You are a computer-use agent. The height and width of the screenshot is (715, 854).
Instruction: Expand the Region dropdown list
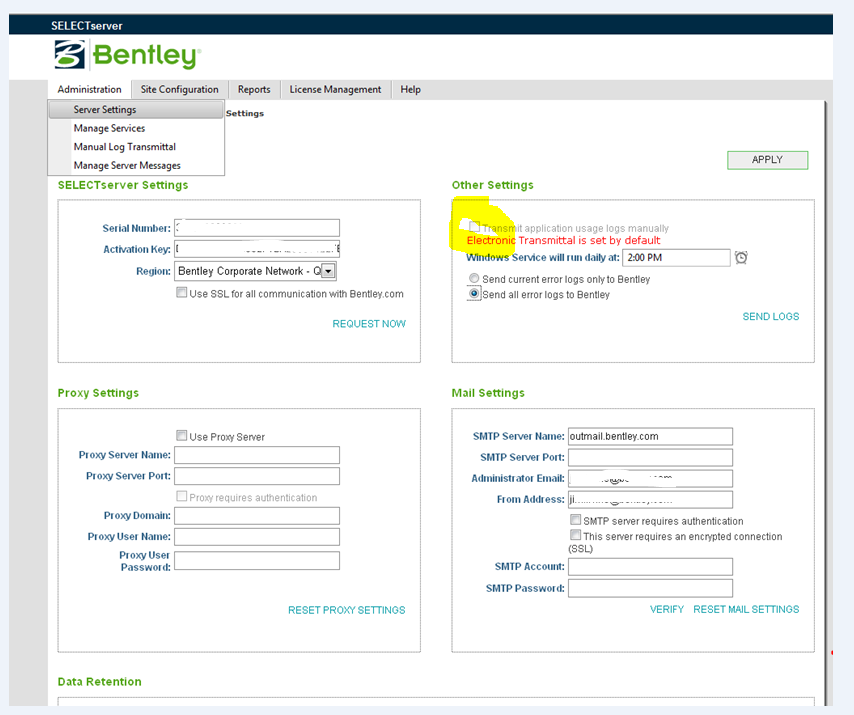tap(328, 271)
